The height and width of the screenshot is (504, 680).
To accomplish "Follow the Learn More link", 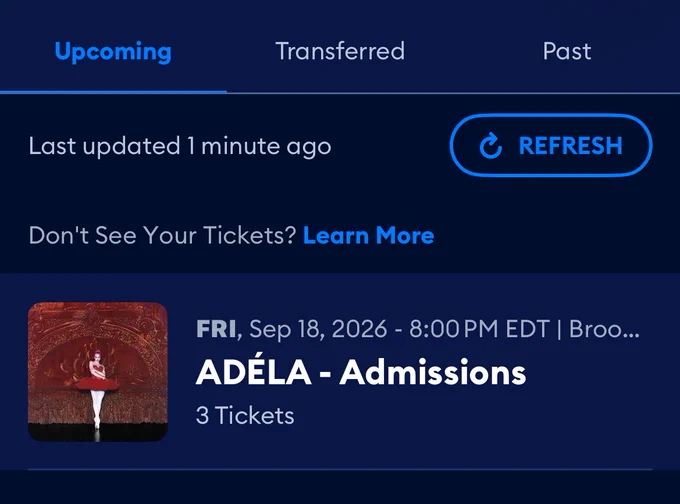I will tap(369, 235).
